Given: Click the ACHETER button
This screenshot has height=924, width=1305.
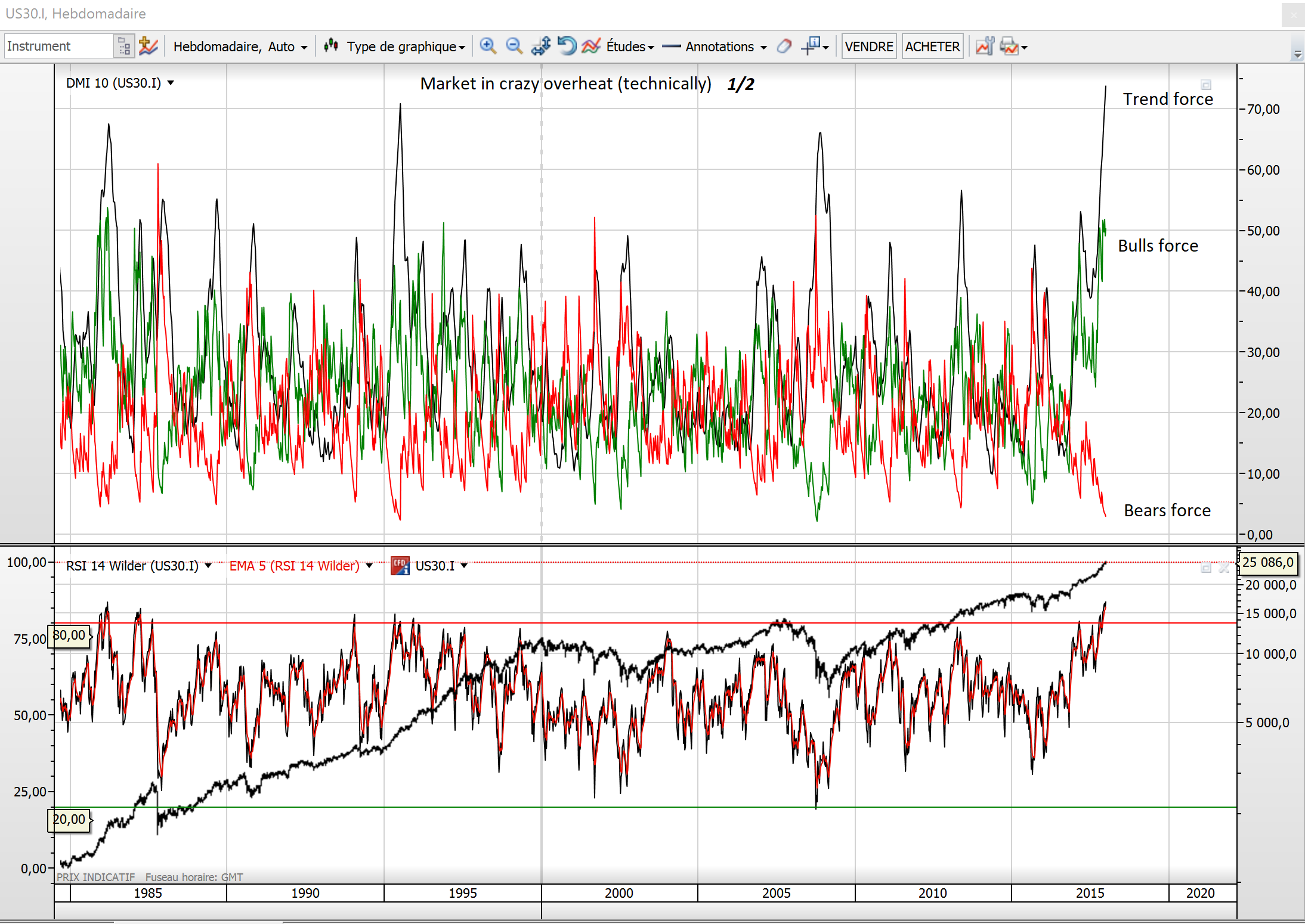Looking at the screenshot, I should point(932,46).
